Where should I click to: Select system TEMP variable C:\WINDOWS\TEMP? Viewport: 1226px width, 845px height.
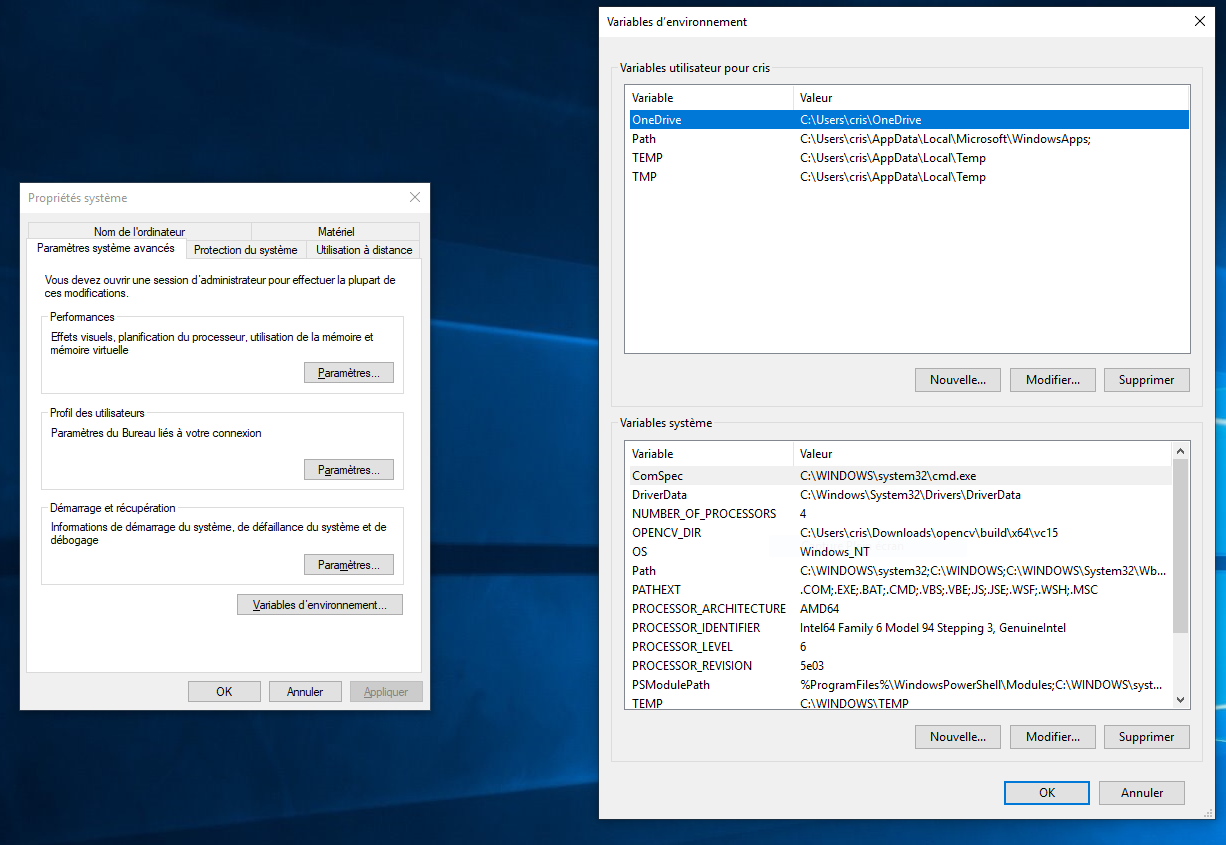900,703
